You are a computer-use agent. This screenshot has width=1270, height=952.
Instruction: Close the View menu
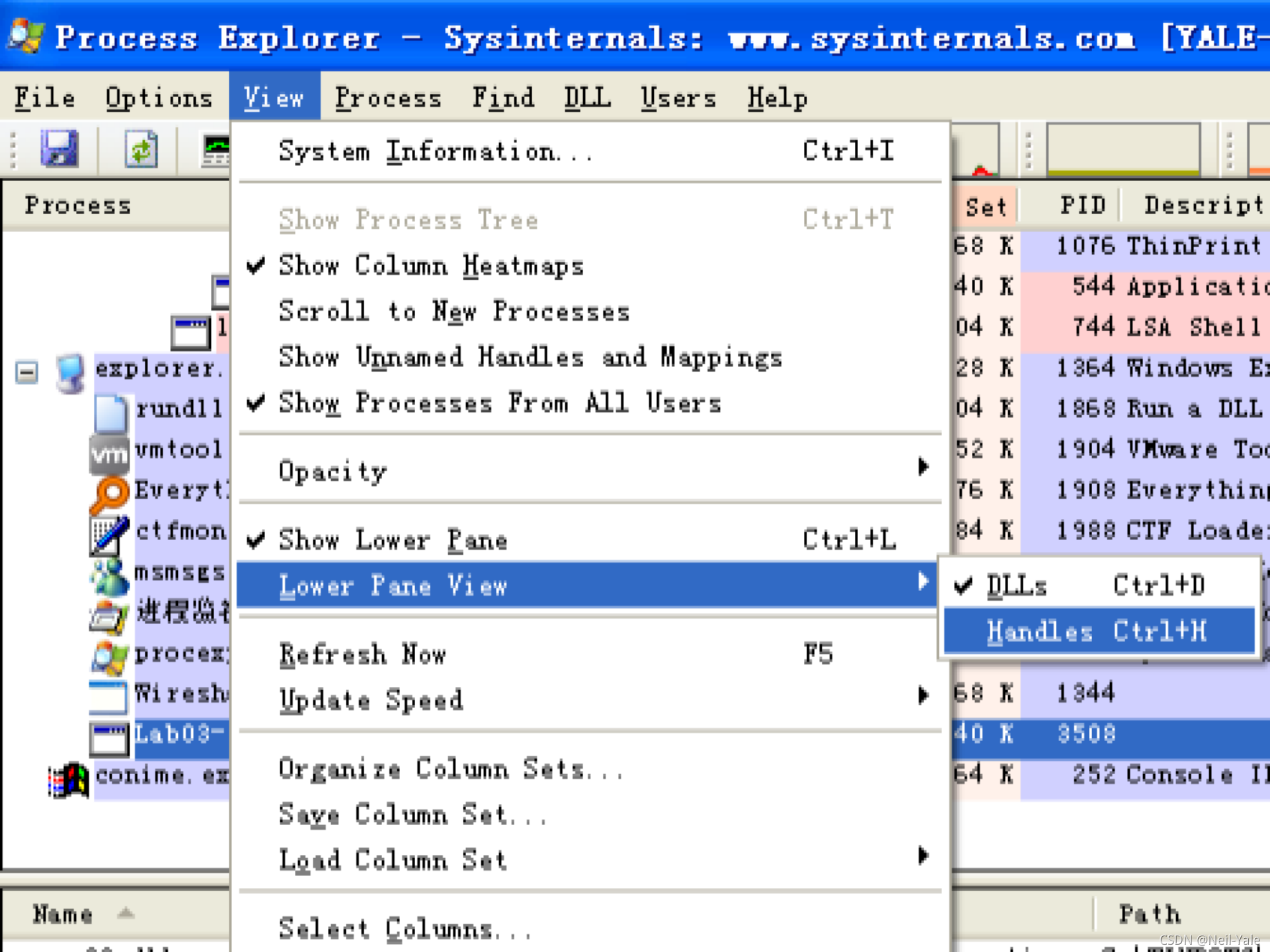pyautogui.click(x=274, y=98)
